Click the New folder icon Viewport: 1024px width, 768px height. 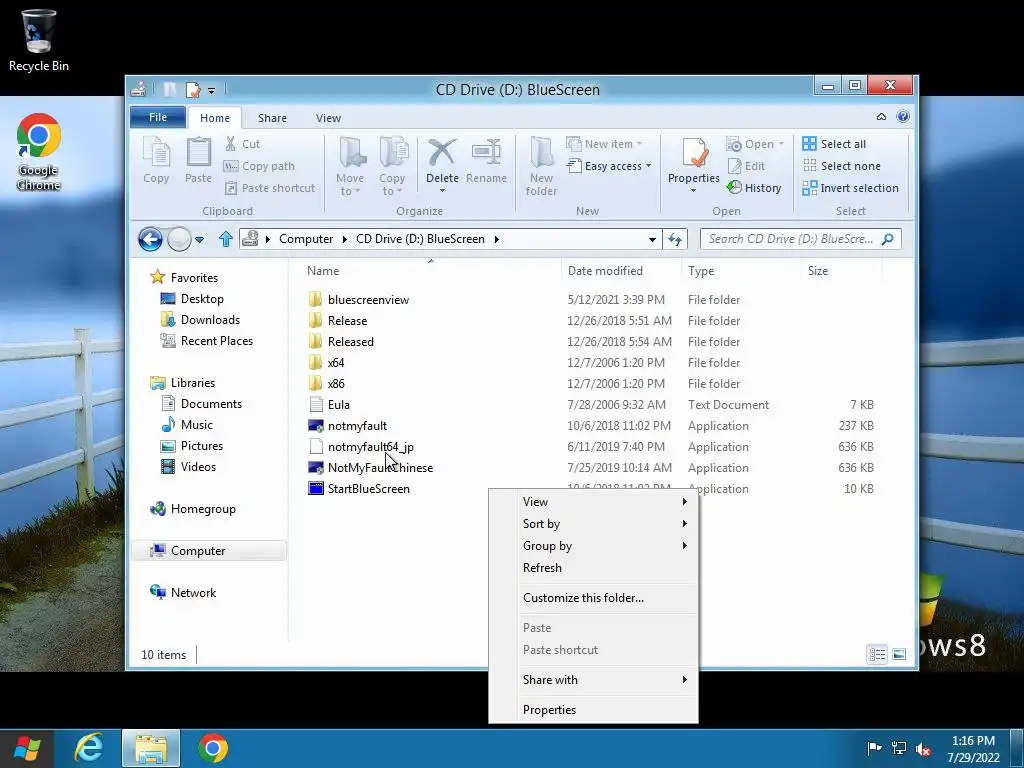point(541,153)
